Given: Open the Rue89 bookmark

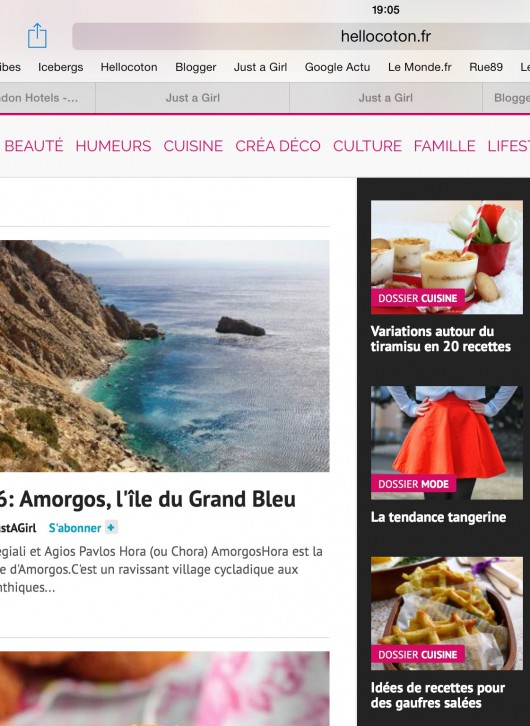Looking at the screenshot, I should 486,67.
